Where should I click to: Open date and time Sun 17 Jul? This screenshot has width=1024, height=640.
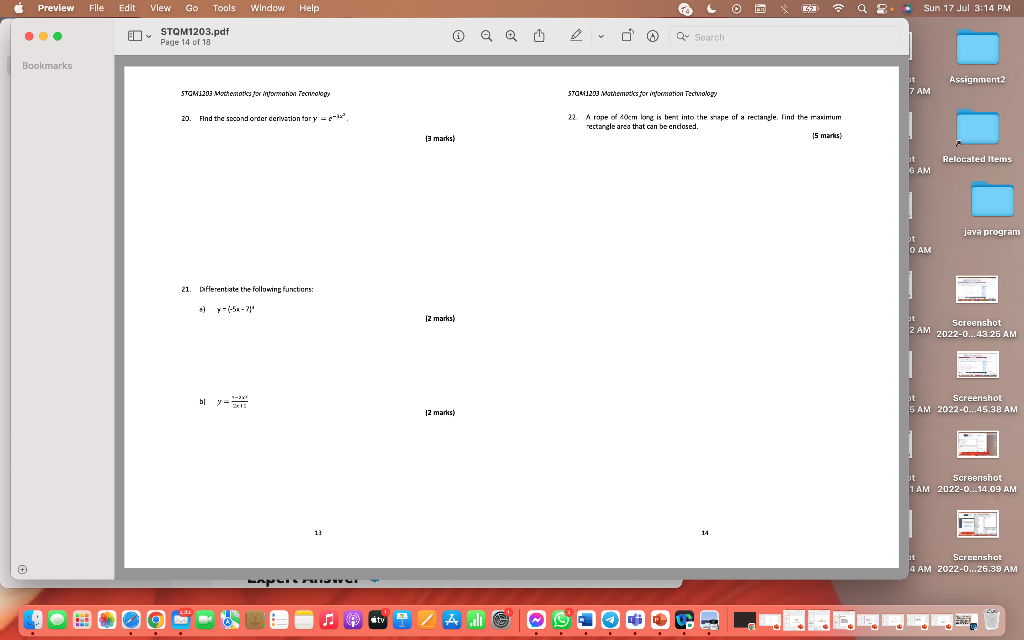point(967,8)
